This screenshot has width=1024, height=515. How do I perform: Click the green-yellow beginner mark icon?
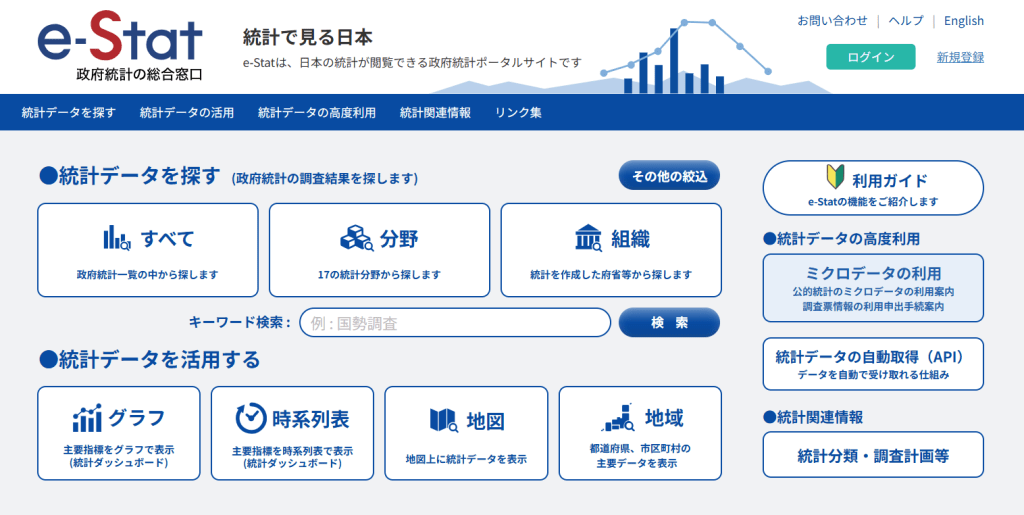point(835,178)
